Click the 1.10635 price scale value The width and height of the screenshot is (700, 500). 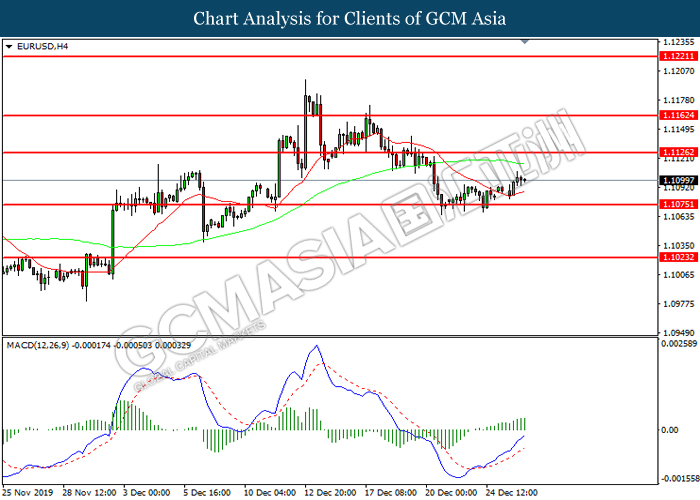(x=679, y=217)
